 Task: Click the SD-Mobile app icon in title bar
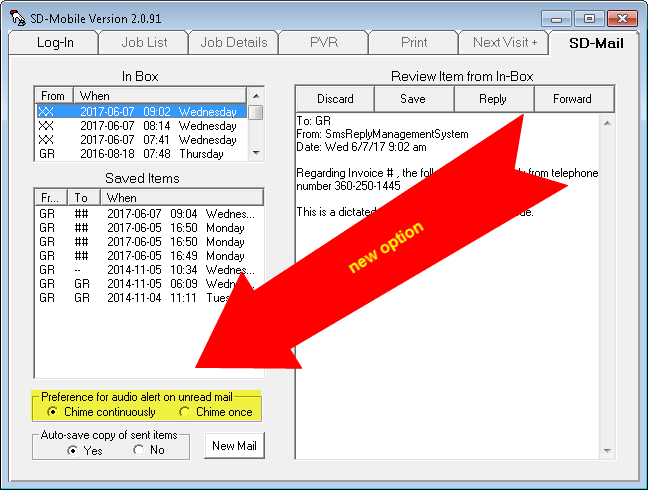coord(17,17)
